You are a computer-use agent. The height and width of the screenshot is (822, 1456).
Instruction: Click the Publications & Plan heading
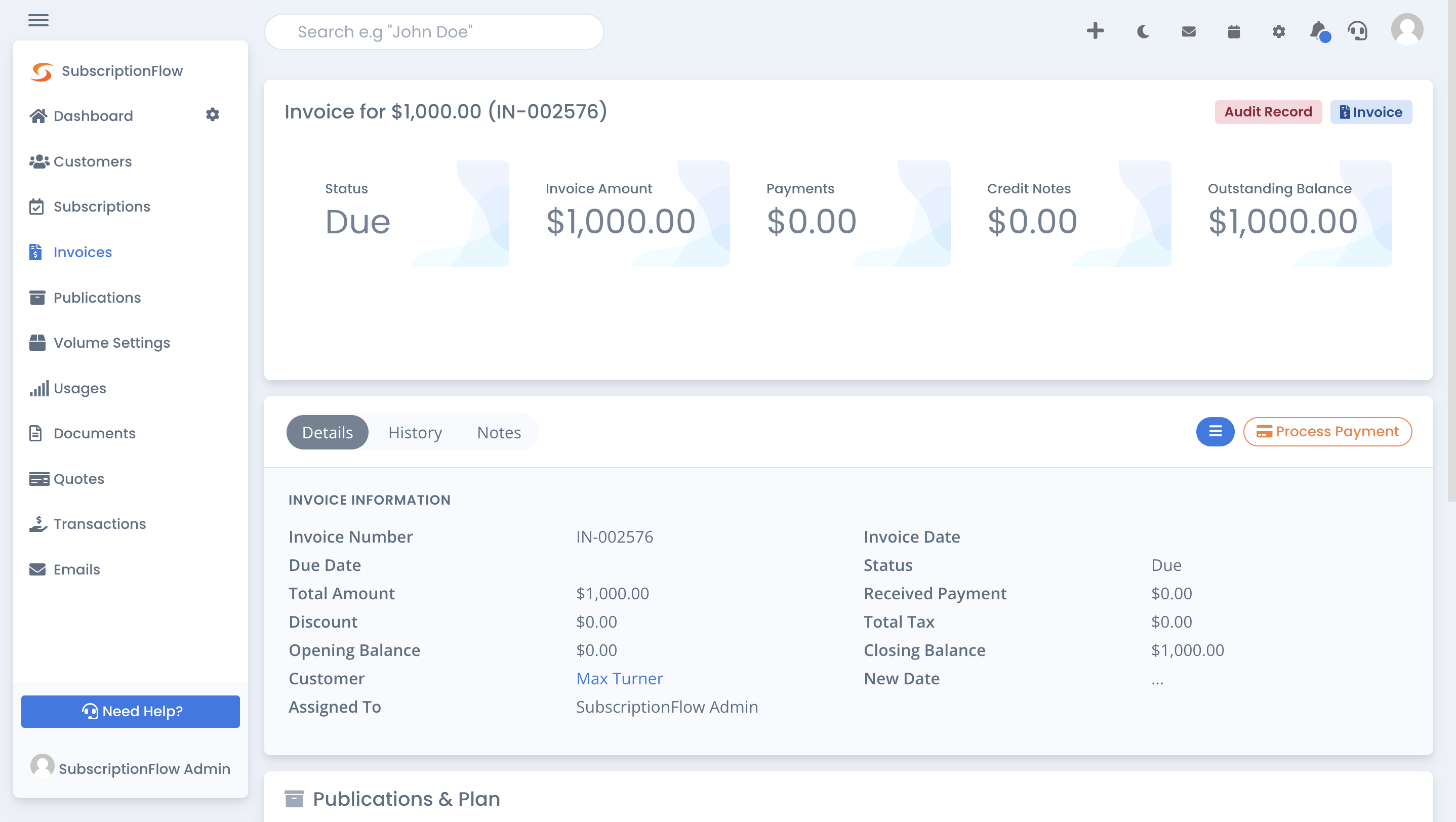[407, 799]
